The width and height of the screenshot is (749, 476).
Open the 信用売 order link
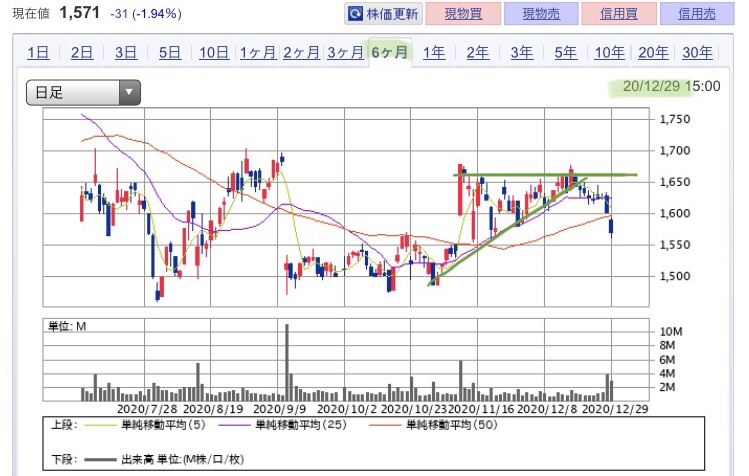[696, 13]
